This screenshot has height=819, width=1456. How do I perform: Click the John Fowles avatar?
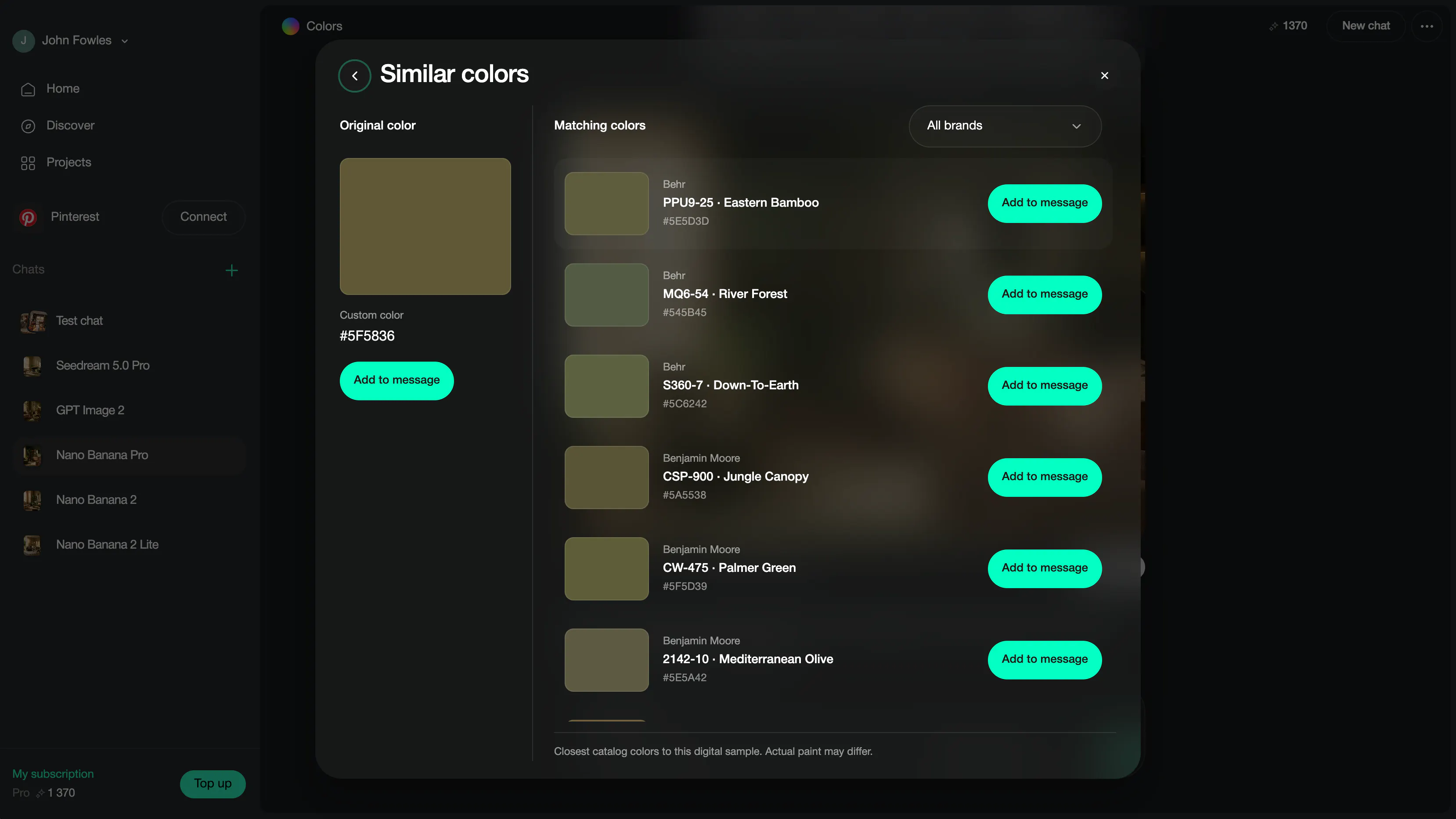(x=24, y=41)
